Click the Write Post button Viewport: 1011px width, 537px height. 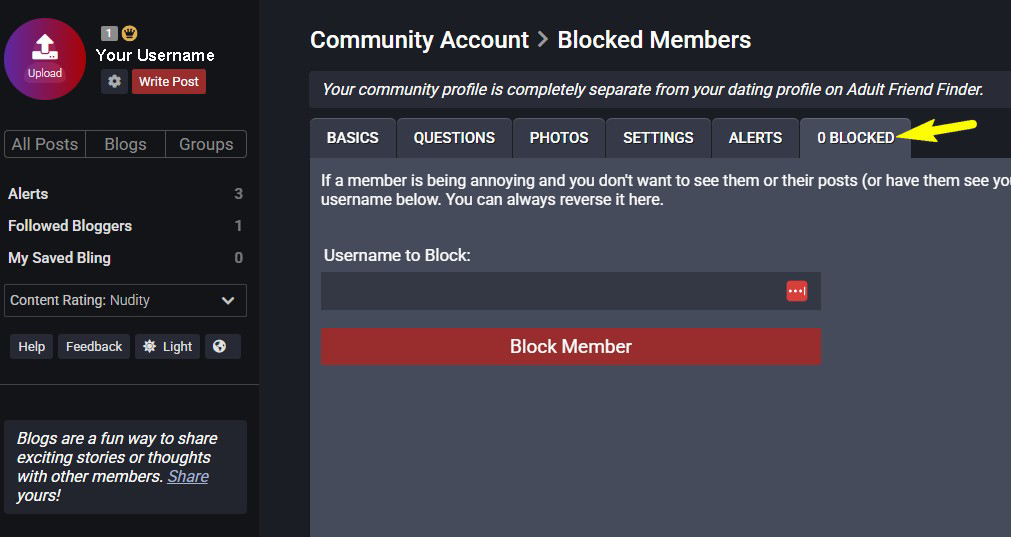(169, 81)
